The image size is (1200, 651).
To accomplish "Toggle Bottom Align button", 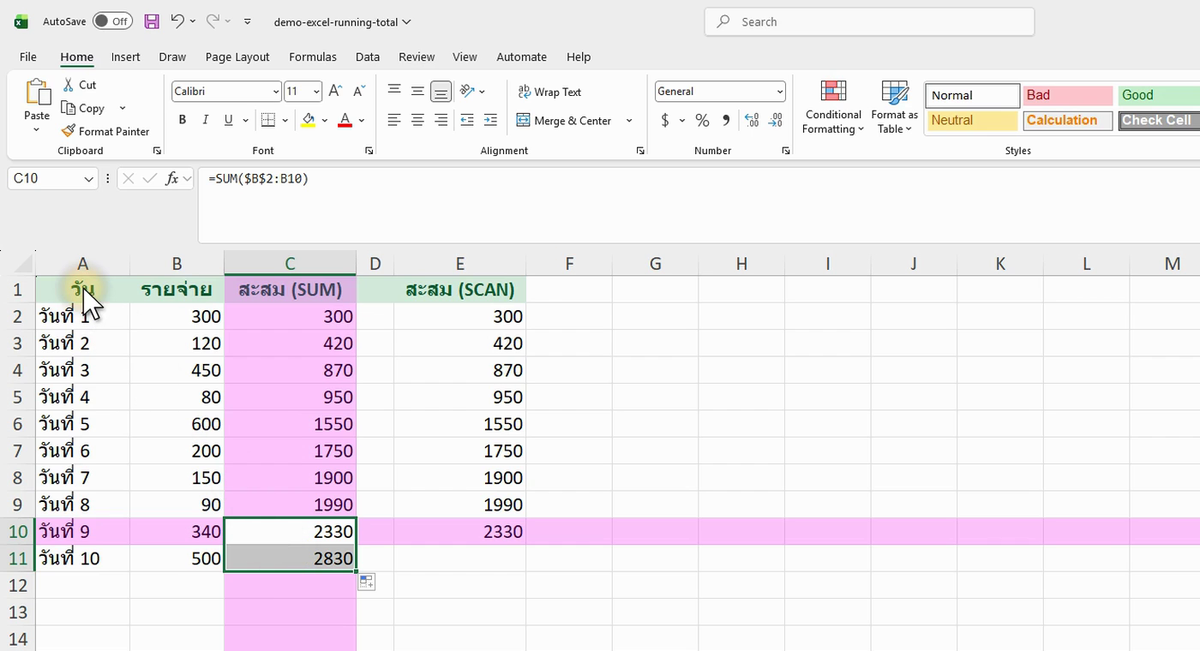I will pyautogui.click(x=441, y=91).
